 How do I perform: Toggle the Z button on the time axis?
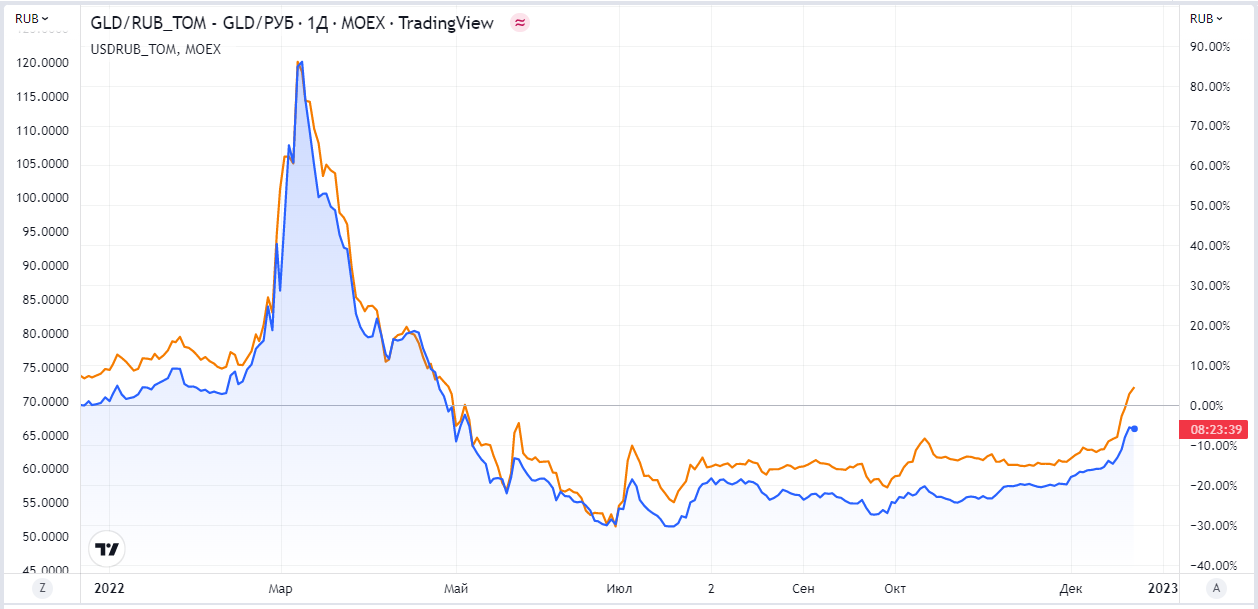[x=42, y=588]
